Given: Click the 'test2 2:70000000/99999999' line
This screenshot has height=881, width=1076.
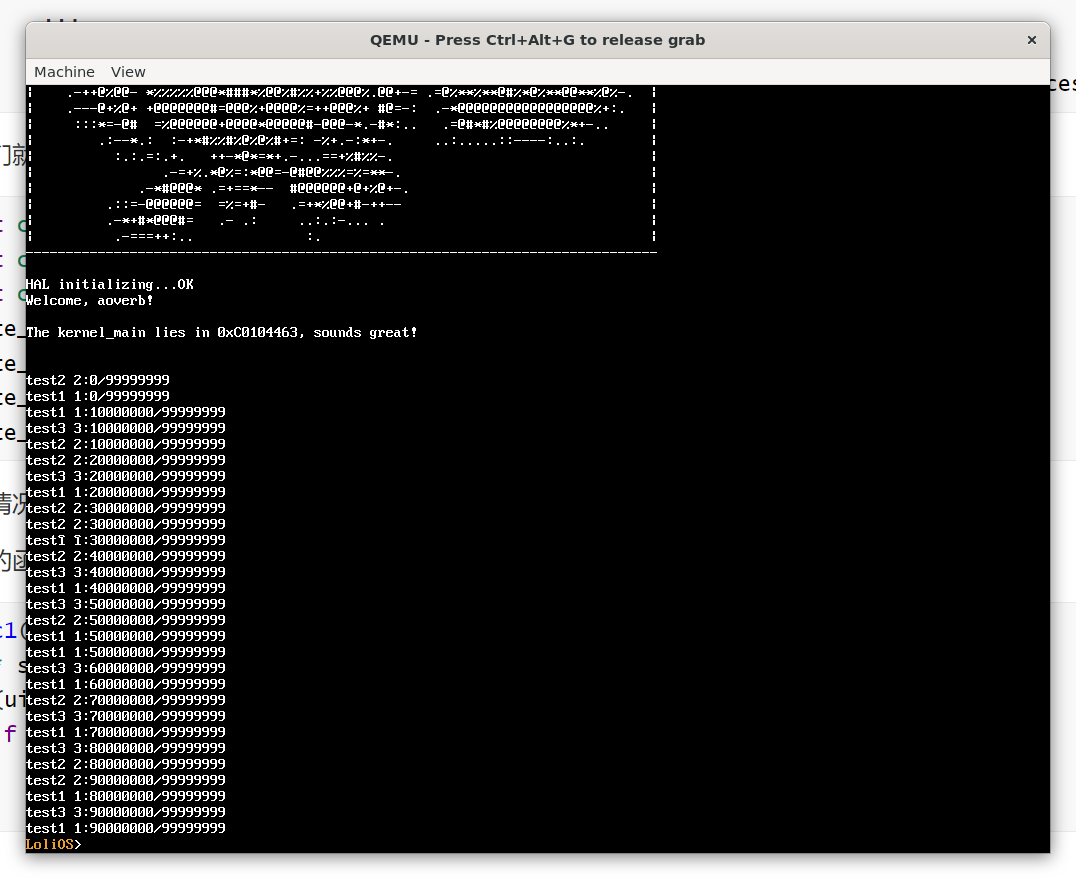Looking at the screenshot, I should (126, 701).
